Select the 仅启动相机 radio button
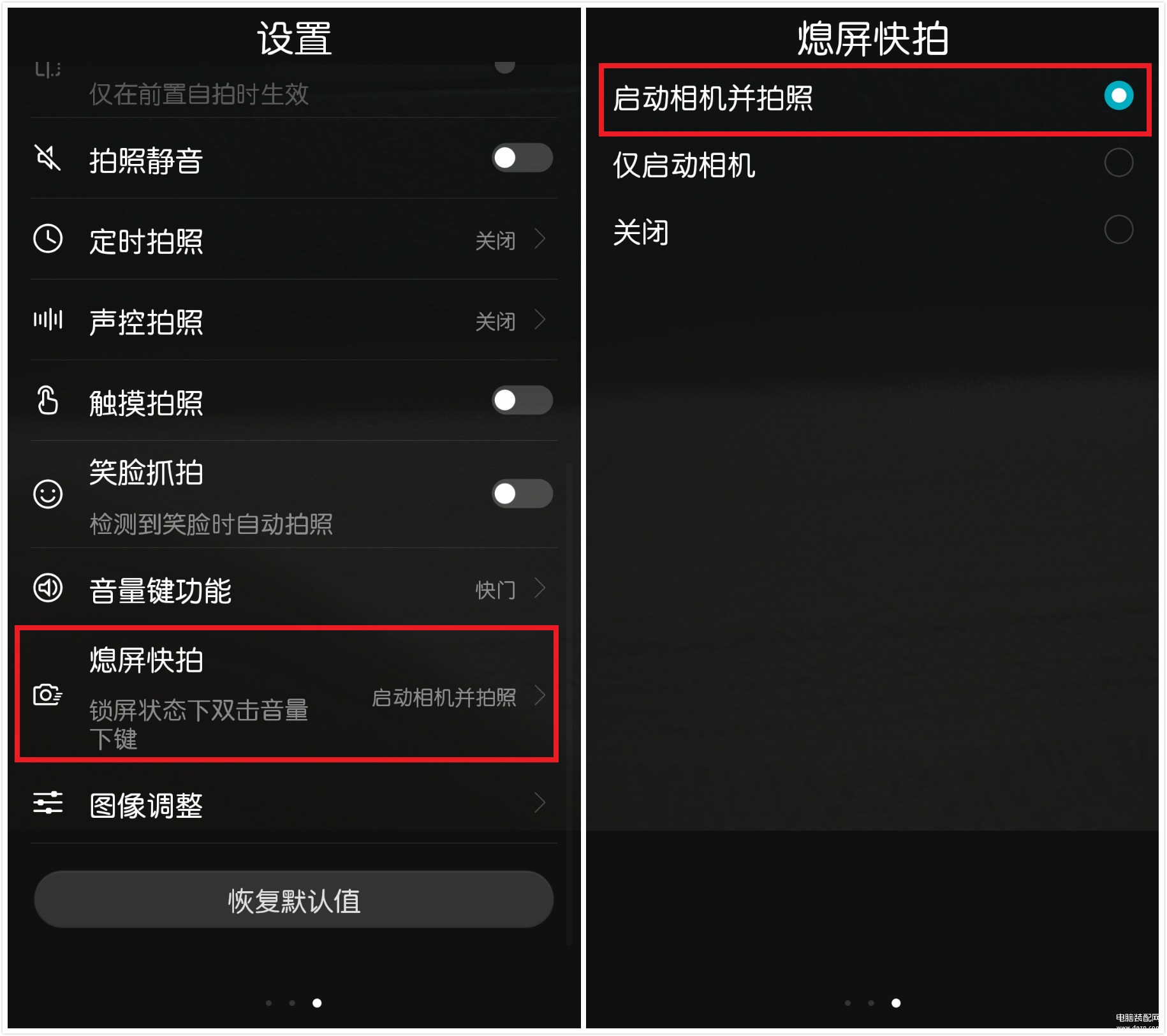 (x=1119, y=163)
